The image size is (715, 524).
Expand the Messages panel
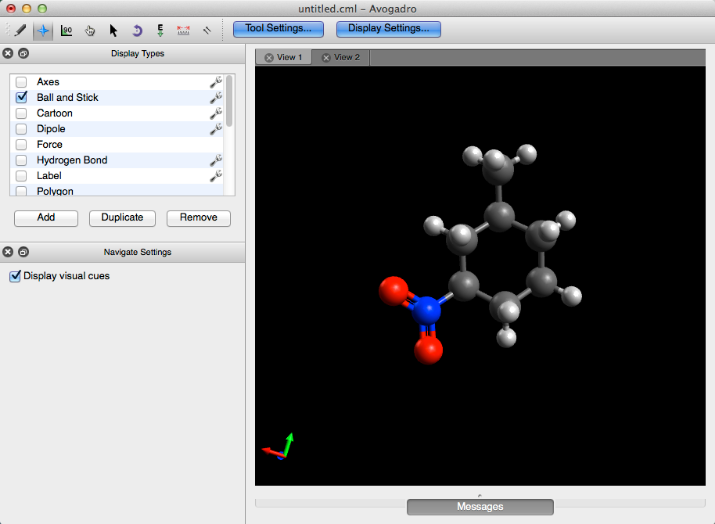point(480,506)
